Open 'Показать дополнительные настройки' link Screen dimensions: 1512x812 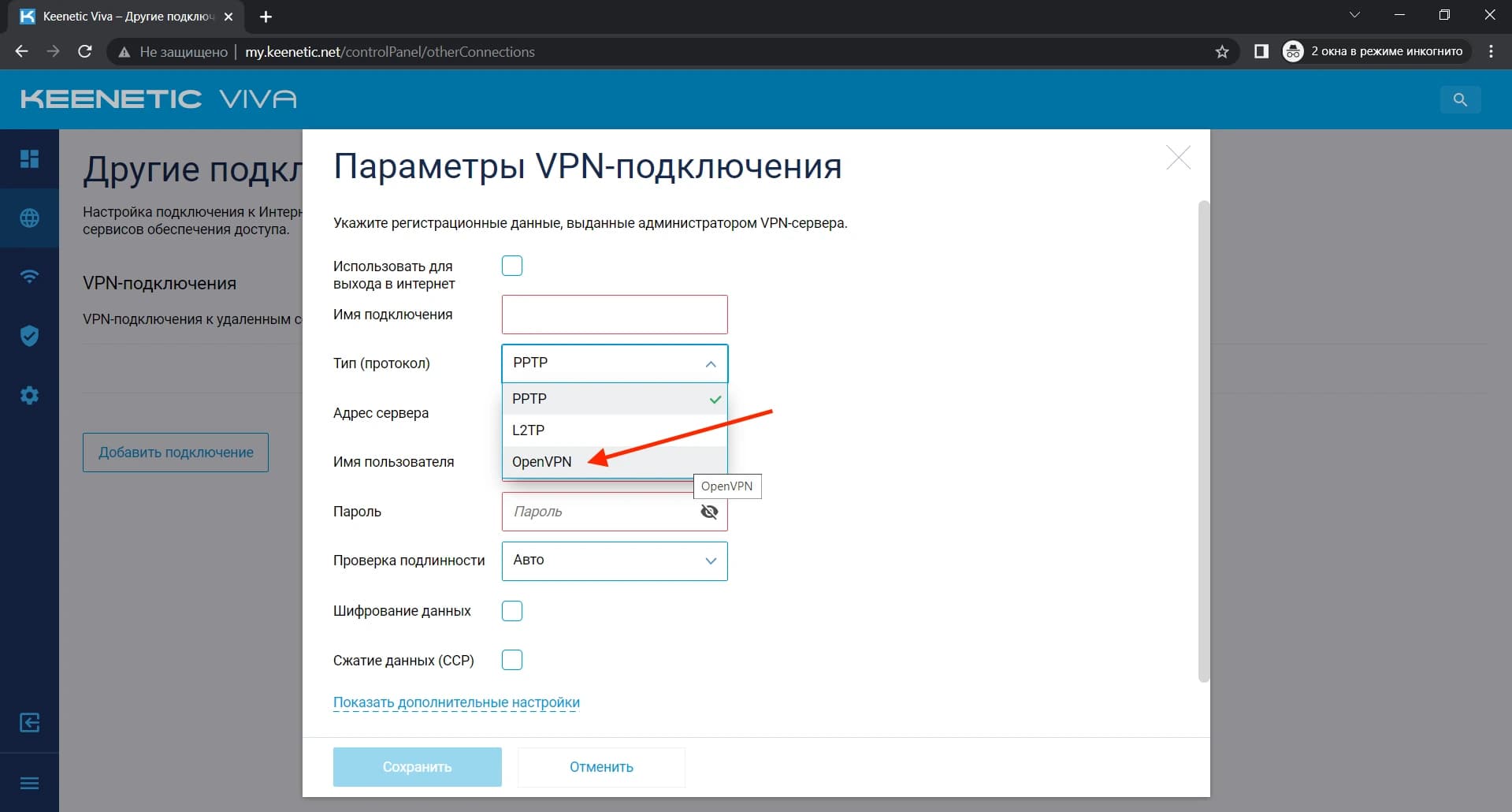point(456,702)
